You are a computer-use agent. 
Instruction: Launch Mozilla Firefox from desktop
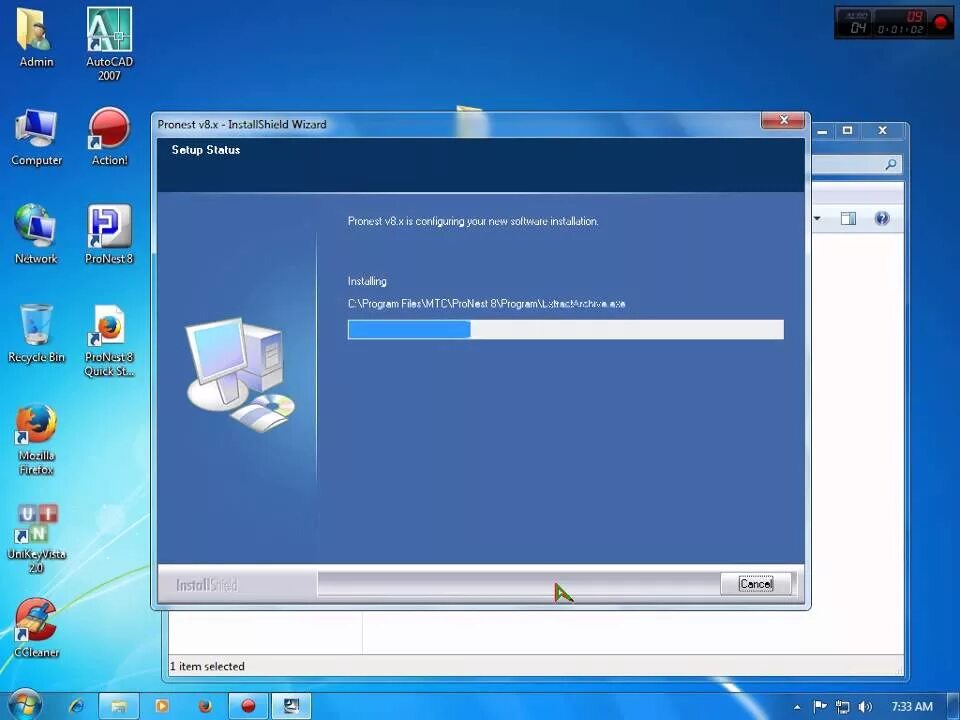(x=36, y=439)
